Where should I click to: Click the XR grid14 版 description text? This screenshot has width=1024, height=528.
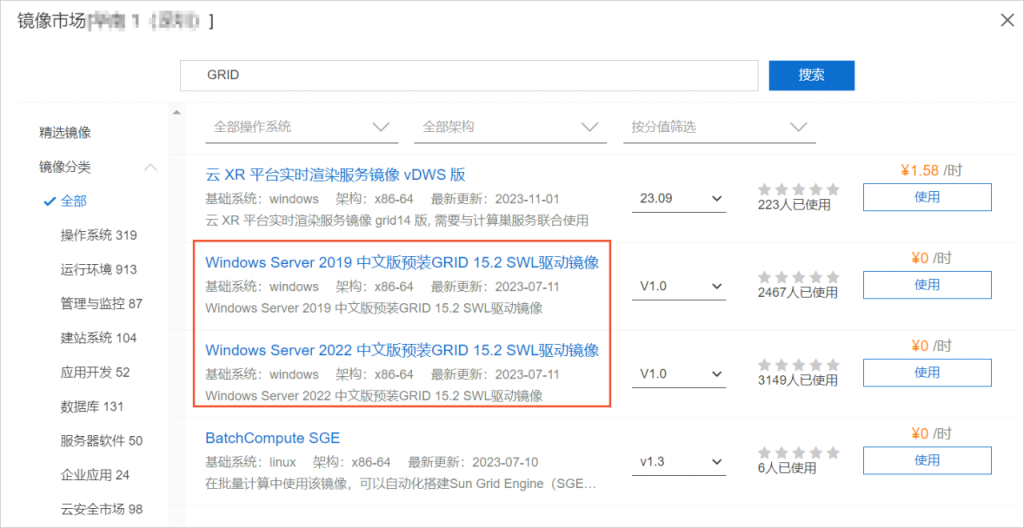(x=397, y=220)
